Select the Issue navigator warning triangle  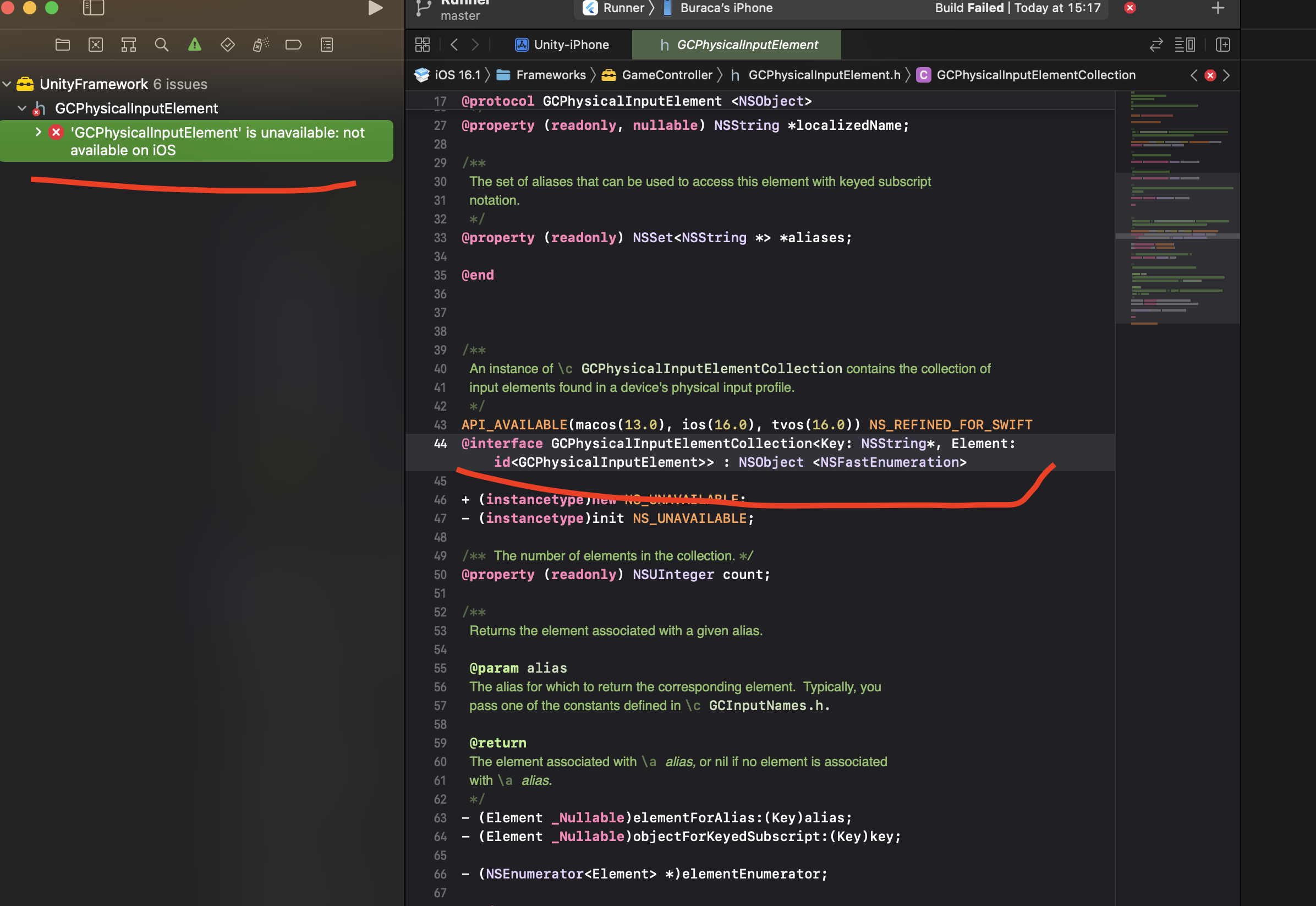[x=194, y=44]
